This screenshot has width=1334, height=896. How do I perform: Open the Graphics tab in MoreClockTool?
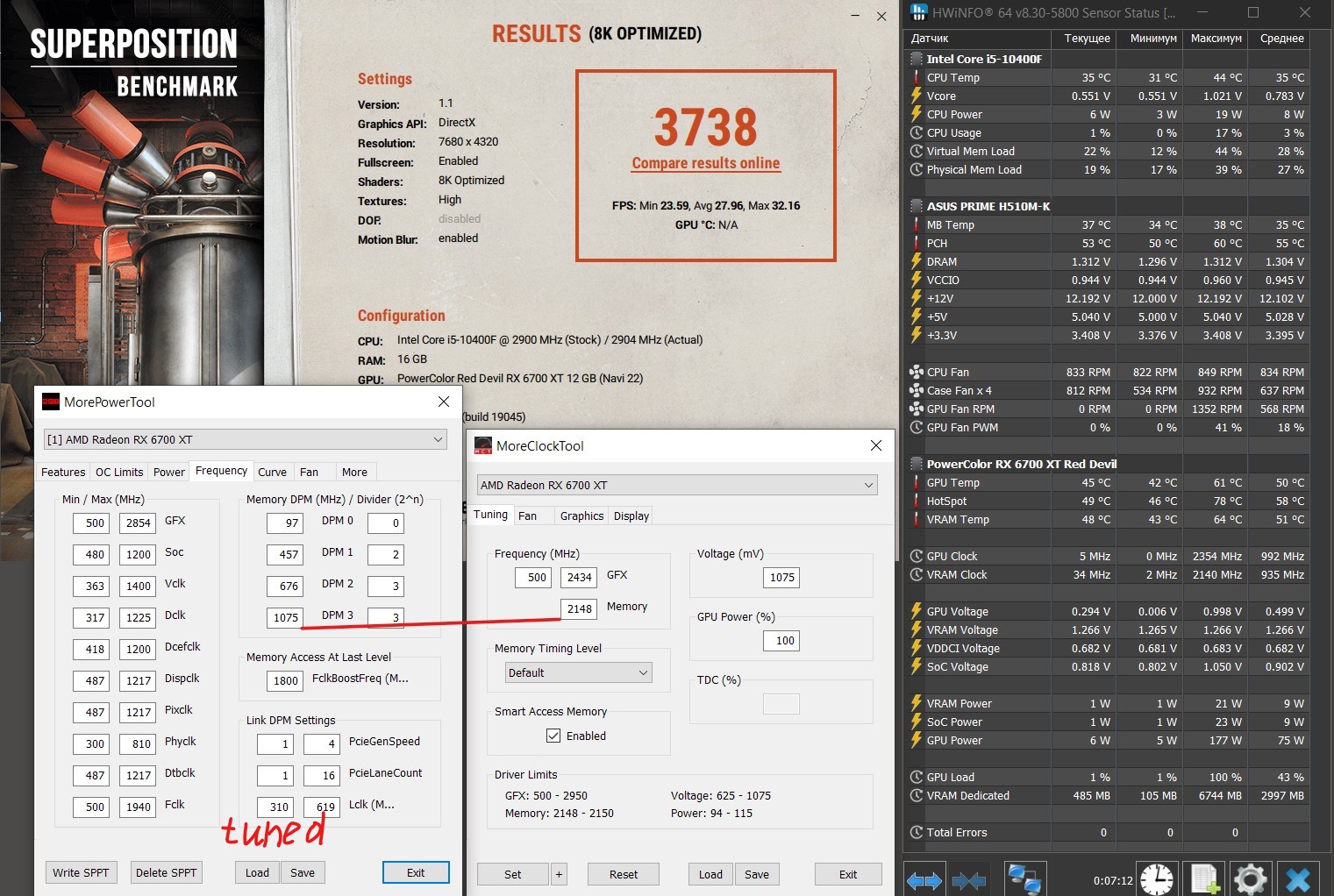point(581,516)
